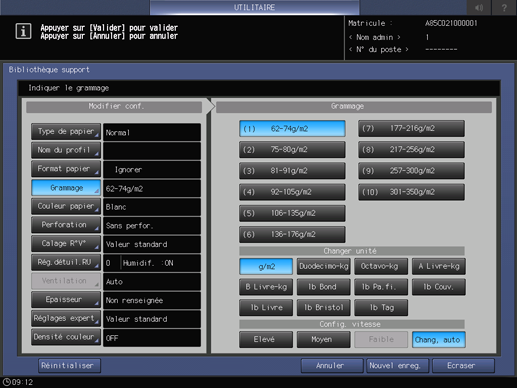Click the matricule A85C021000001 text
This screenshot has height=388, width=517.
pyautogui.click(x=451, y=23)
